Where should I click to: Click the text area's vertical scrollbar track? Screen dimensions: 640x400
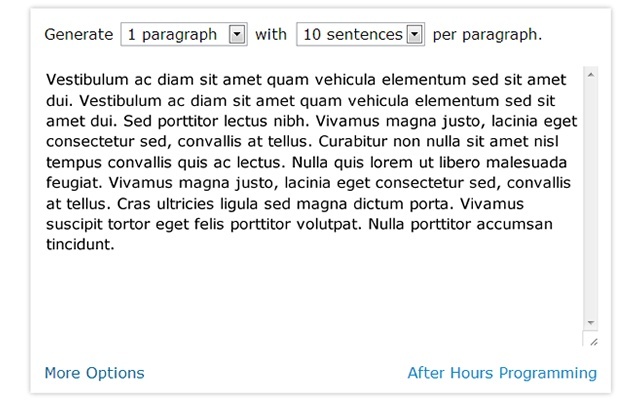point(591,199)
